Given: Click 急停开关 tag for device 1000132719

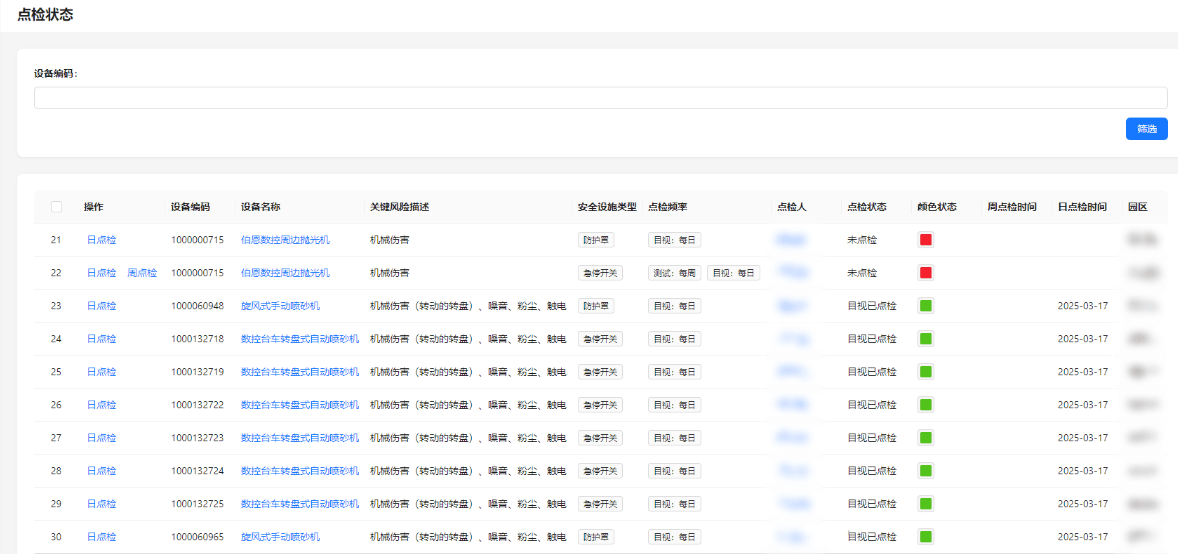Looking at the screenshot, I should (600, 372).
